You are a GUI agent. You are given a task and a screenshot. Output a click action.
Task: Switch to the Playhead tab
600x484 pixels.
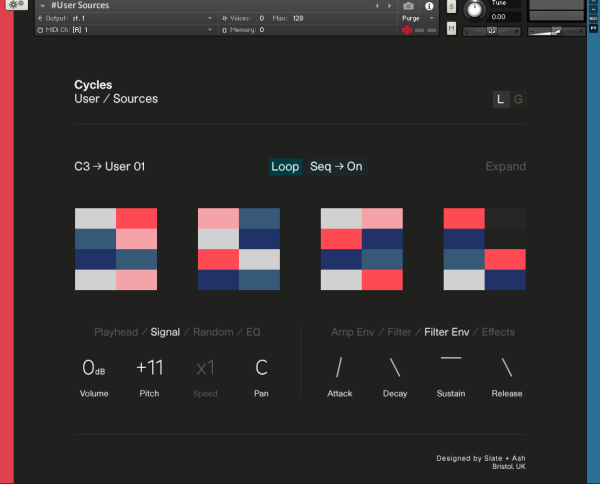pos(116,332)
